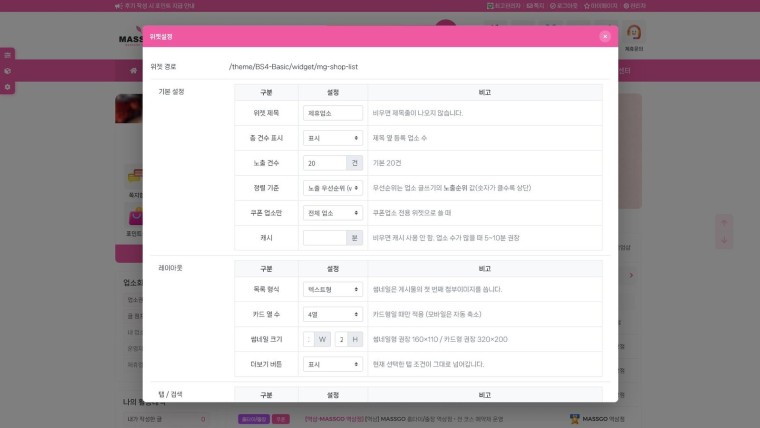Click the widget path text /theme/BS4-Basic/widget/mg-shop-list

pyautogui.click(x=293, y=67)
